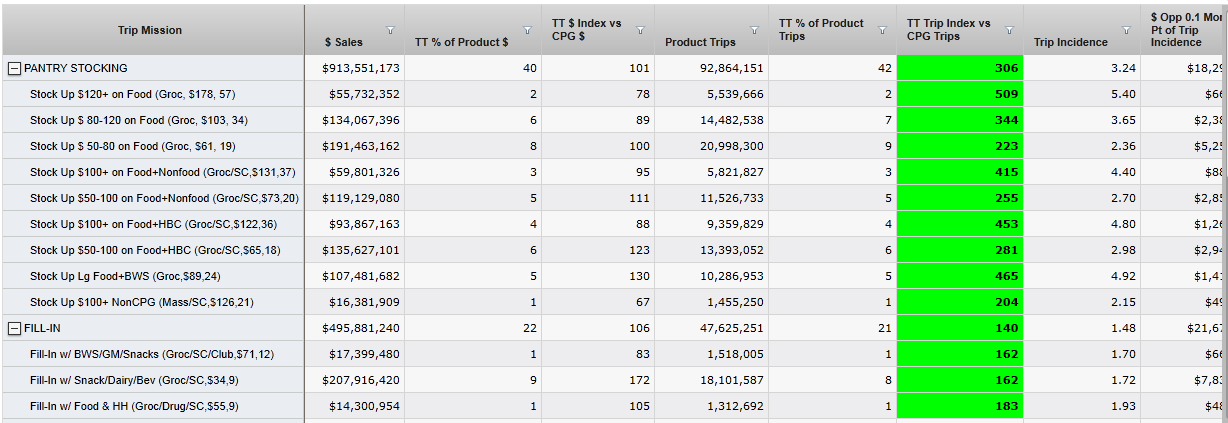The image size is (1228, 423).
Task: Open the Product Trips column filter
Action: pyautogui.click(x=755, y=29)
